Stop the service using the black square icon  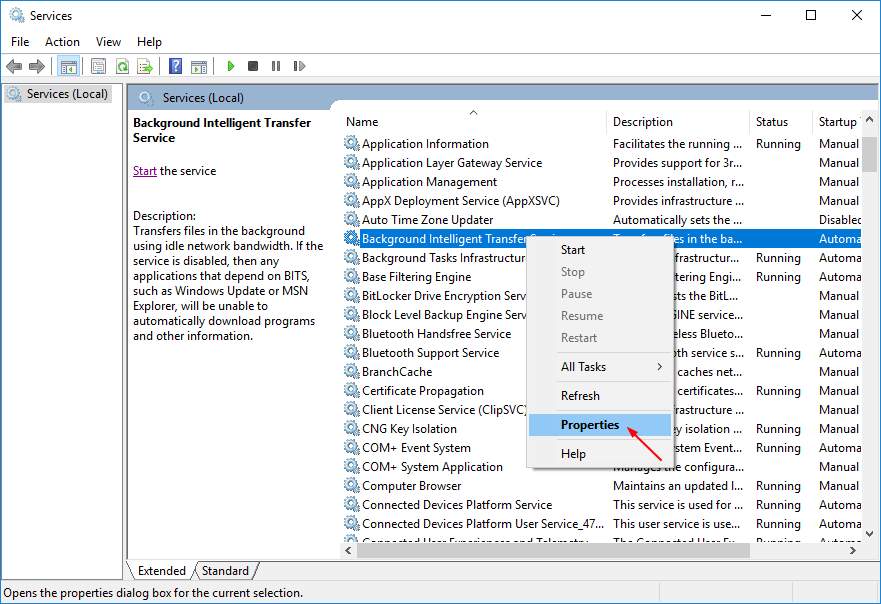252,66
